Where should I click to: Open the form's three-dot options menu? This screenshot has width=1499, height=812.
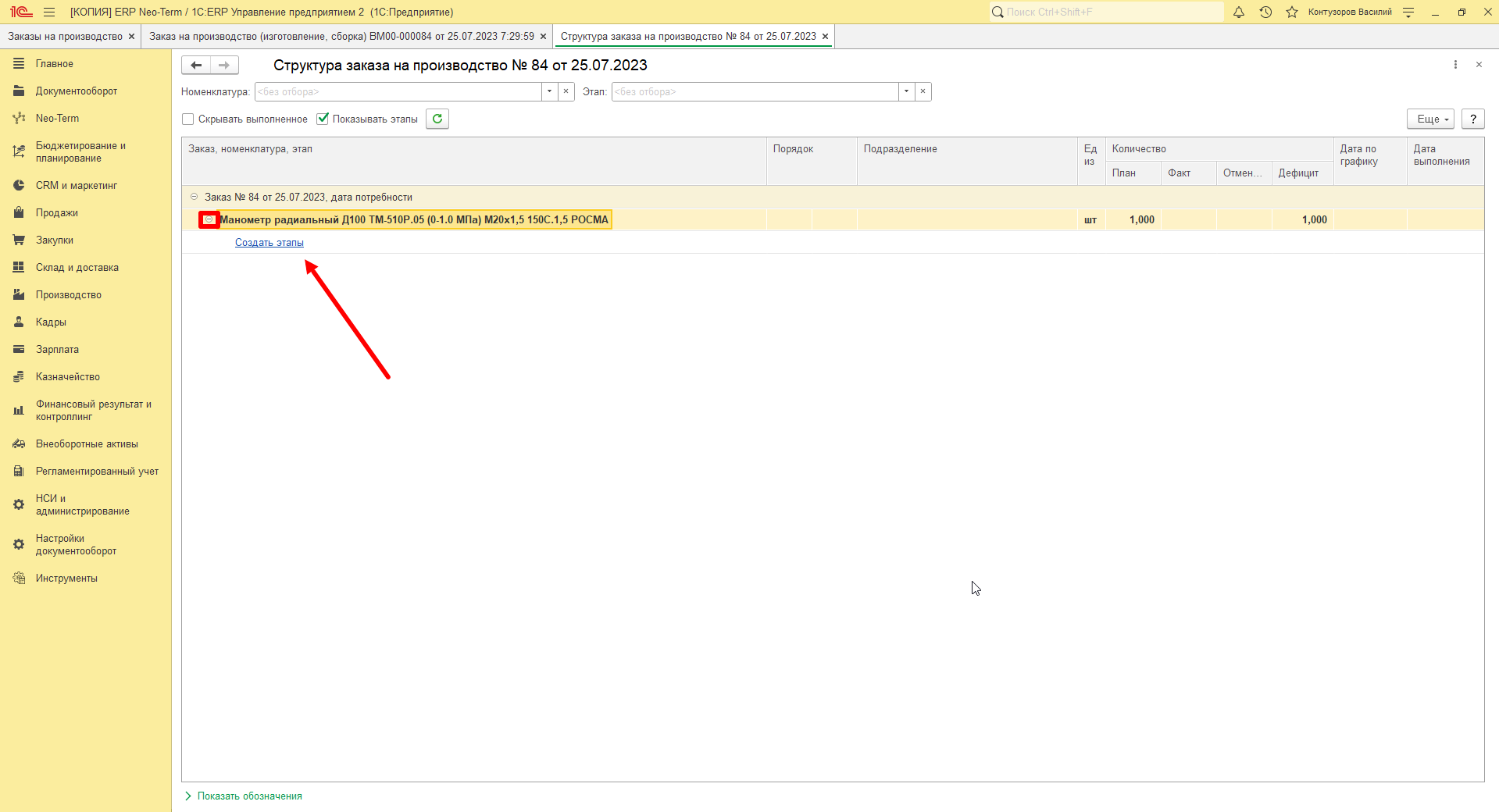click(x=1455, y=65)
